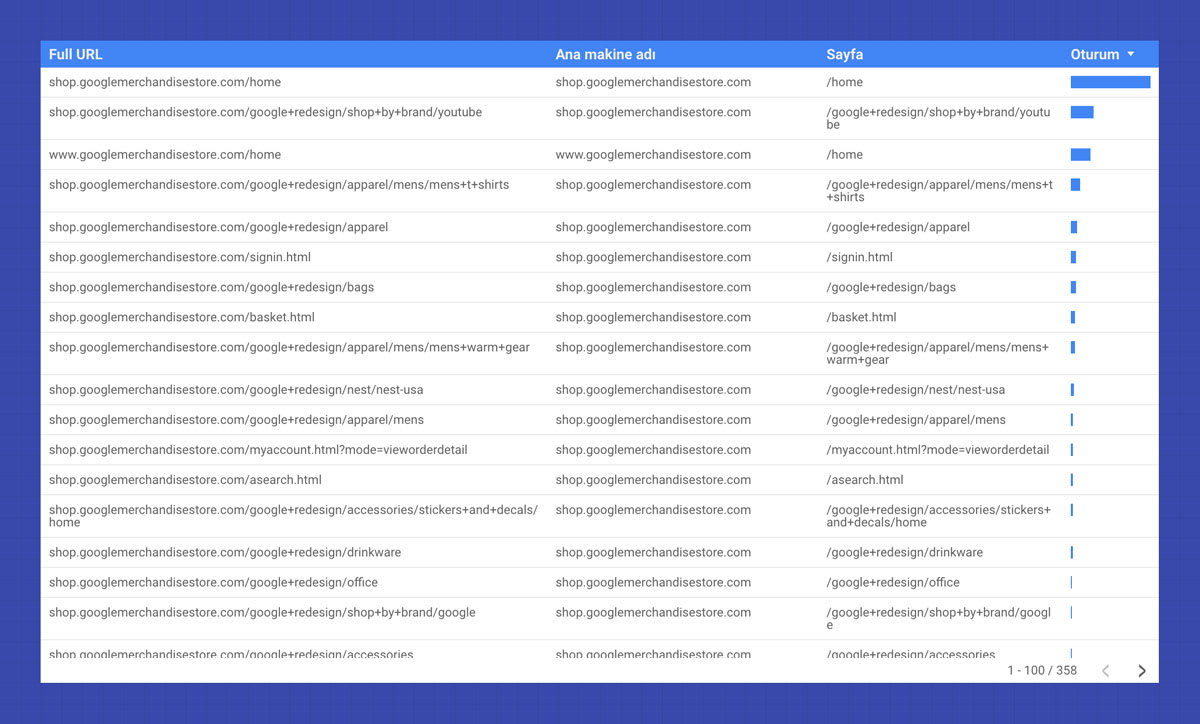Click Oturum bar for signin.html row

pyautogui.click(x=1073, y=257)
